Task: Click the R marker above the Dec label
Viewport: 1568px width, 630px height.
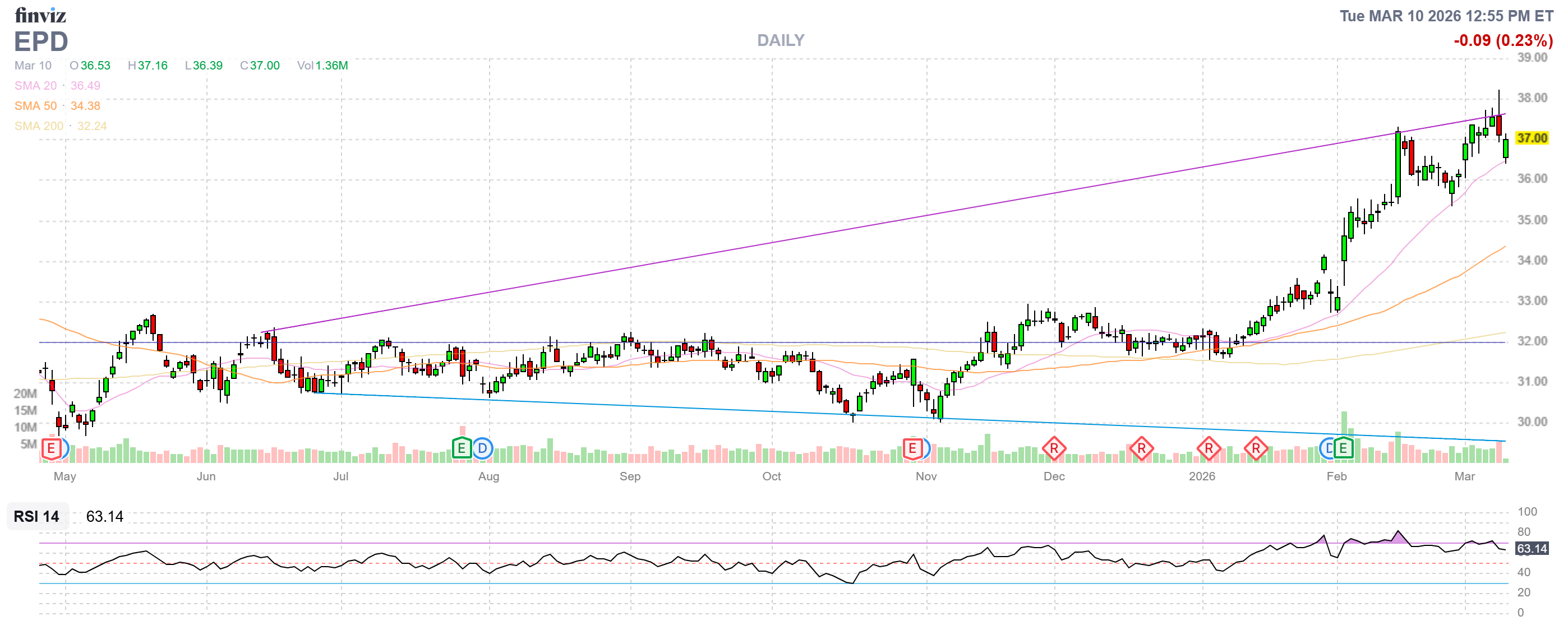Action: 1054,450
